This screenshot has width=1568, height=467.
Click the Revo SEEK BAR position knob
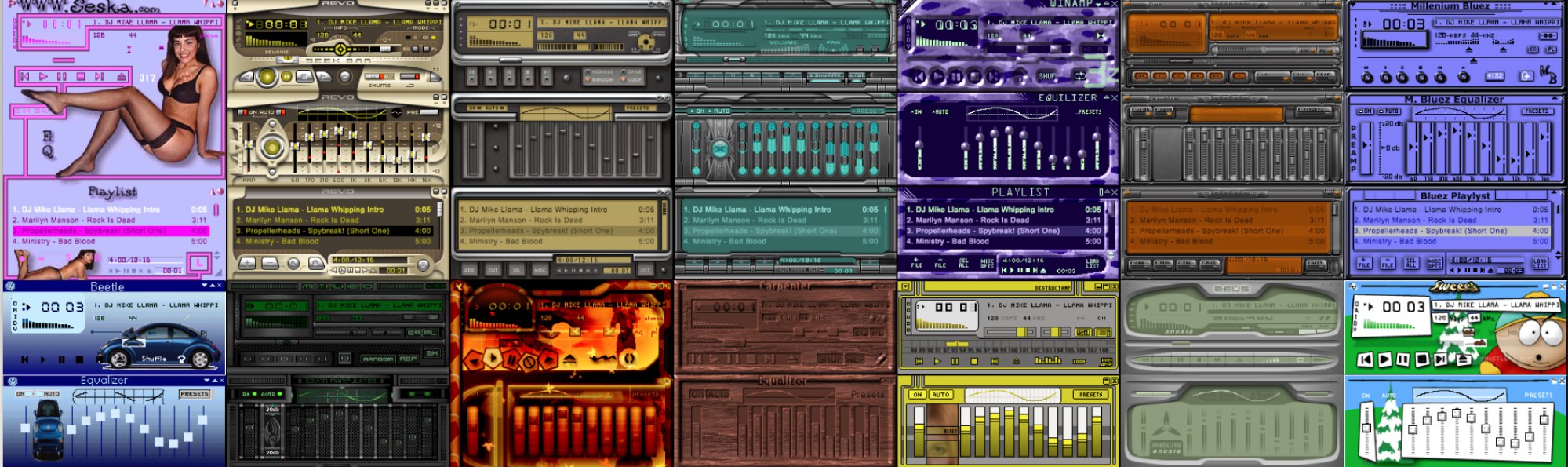click(x=286, y=59)
